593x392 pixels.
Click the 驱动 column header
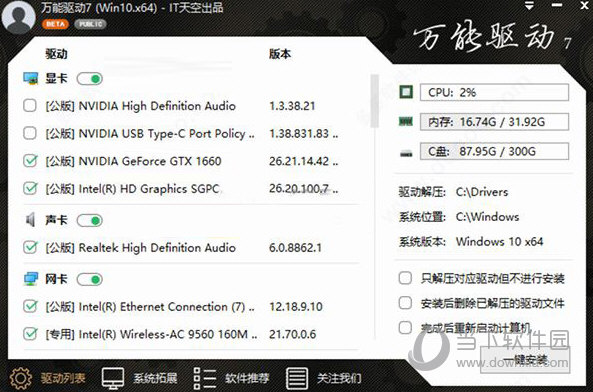56,54
